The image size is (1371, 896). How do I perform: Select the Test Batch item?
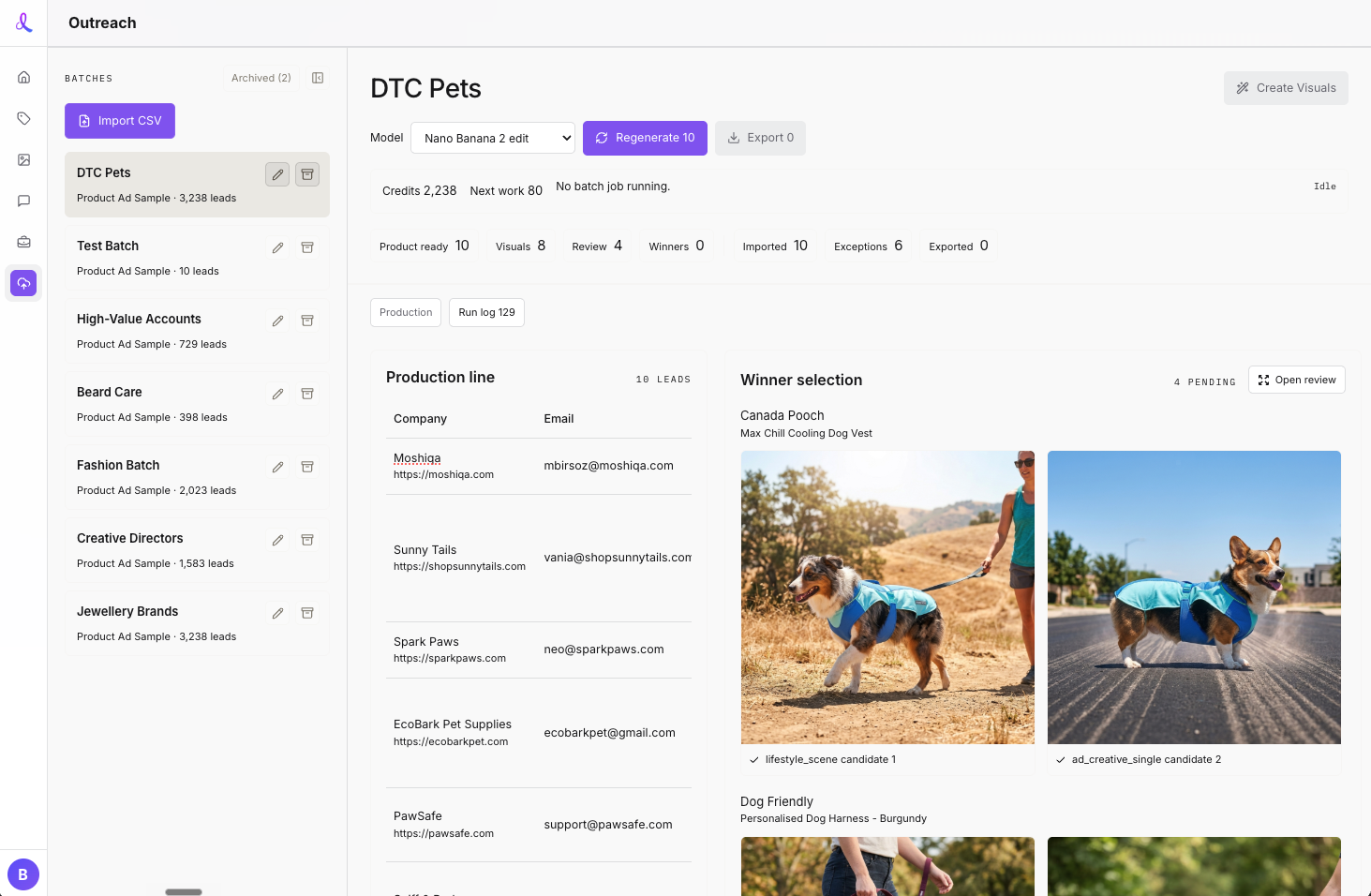coord(197,258)
